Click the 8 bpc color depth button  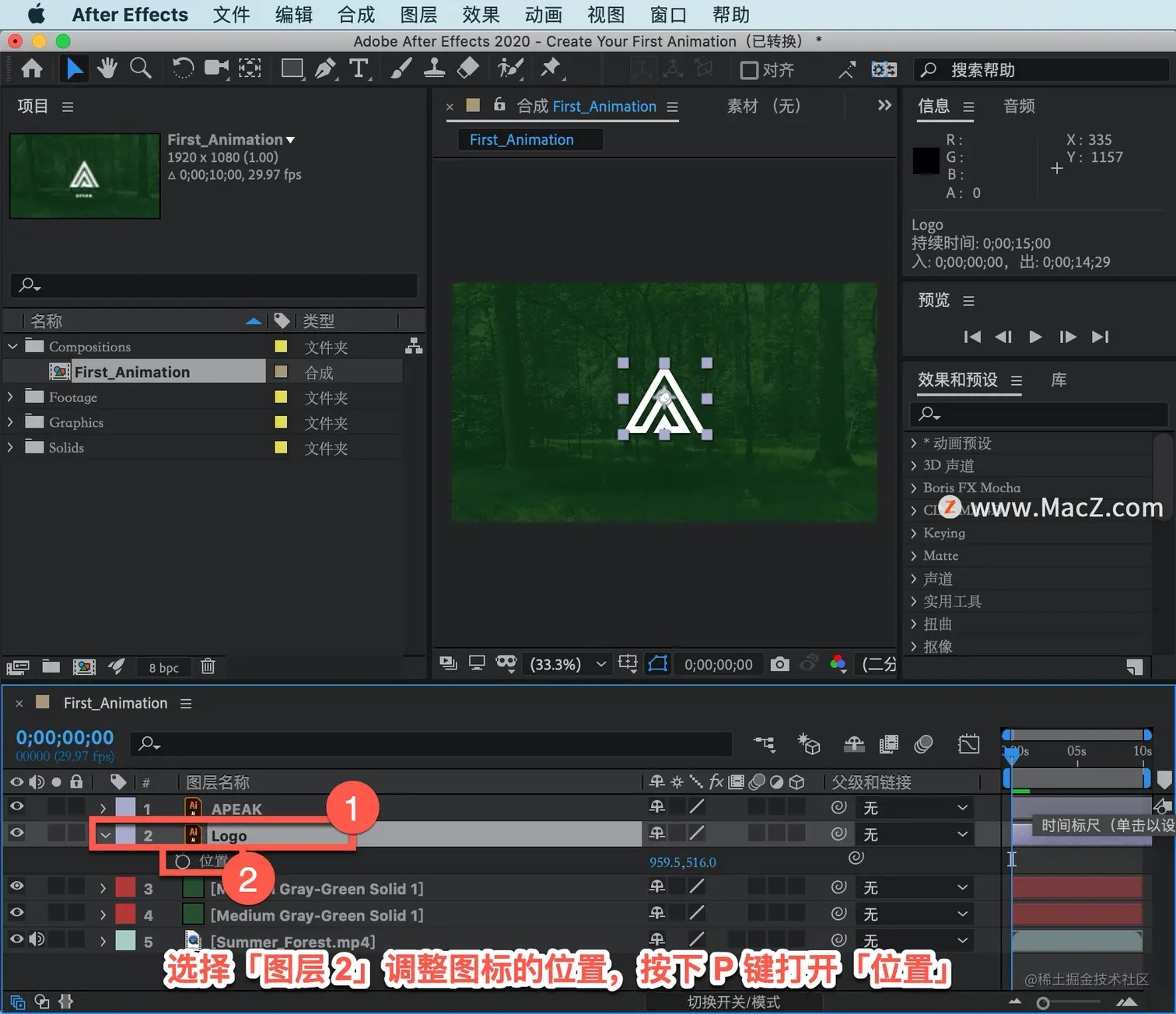tap(164, 667)
